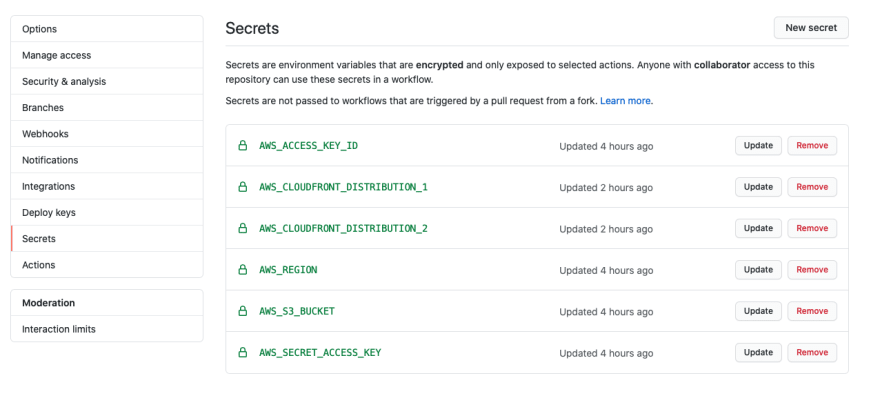Image resolution: width=880 pixels, height=396 pixels.
Task: Click the lock icon beside AWS_ACCESS_KEY_ID
Action: (242, 146)
